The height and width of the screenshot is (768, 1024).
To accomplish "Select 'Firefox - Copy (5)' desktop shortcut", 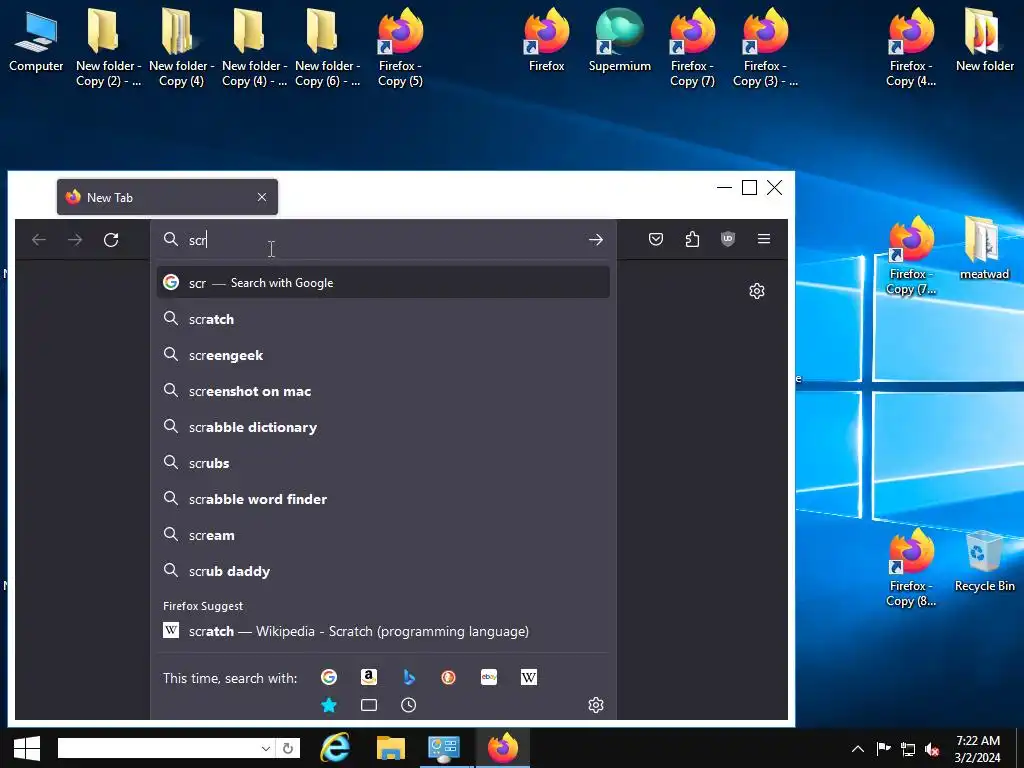I will (400, 48).
